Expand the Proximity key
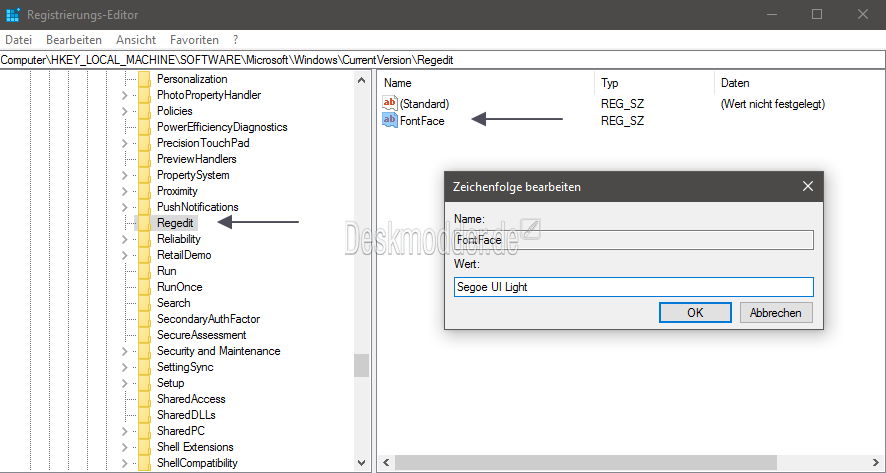Screen dimensions: 886x473 click(124, 191)
